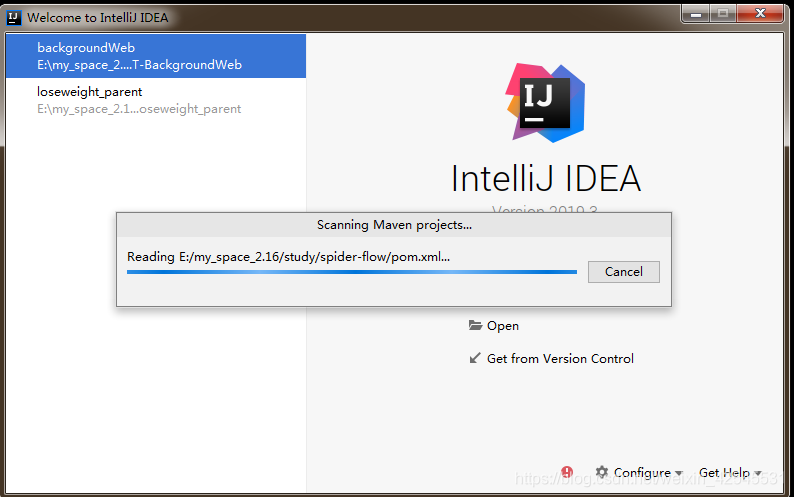Viewport: 794px width, 497px height.
Task: Click the Maven scanning progress bar
Action: point(352,272)
